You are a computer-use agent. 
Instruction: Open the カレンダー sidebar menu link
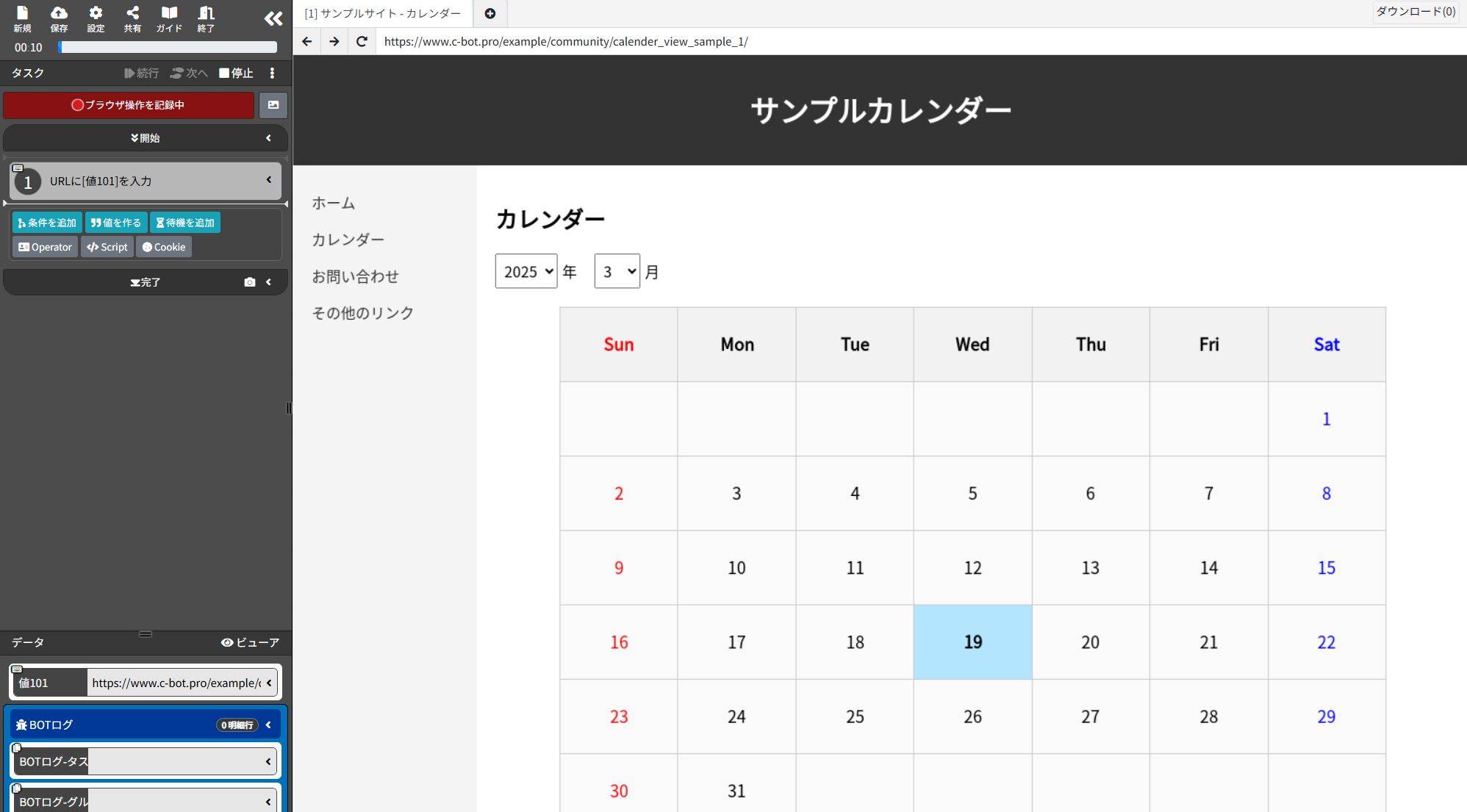click(348, 240)
